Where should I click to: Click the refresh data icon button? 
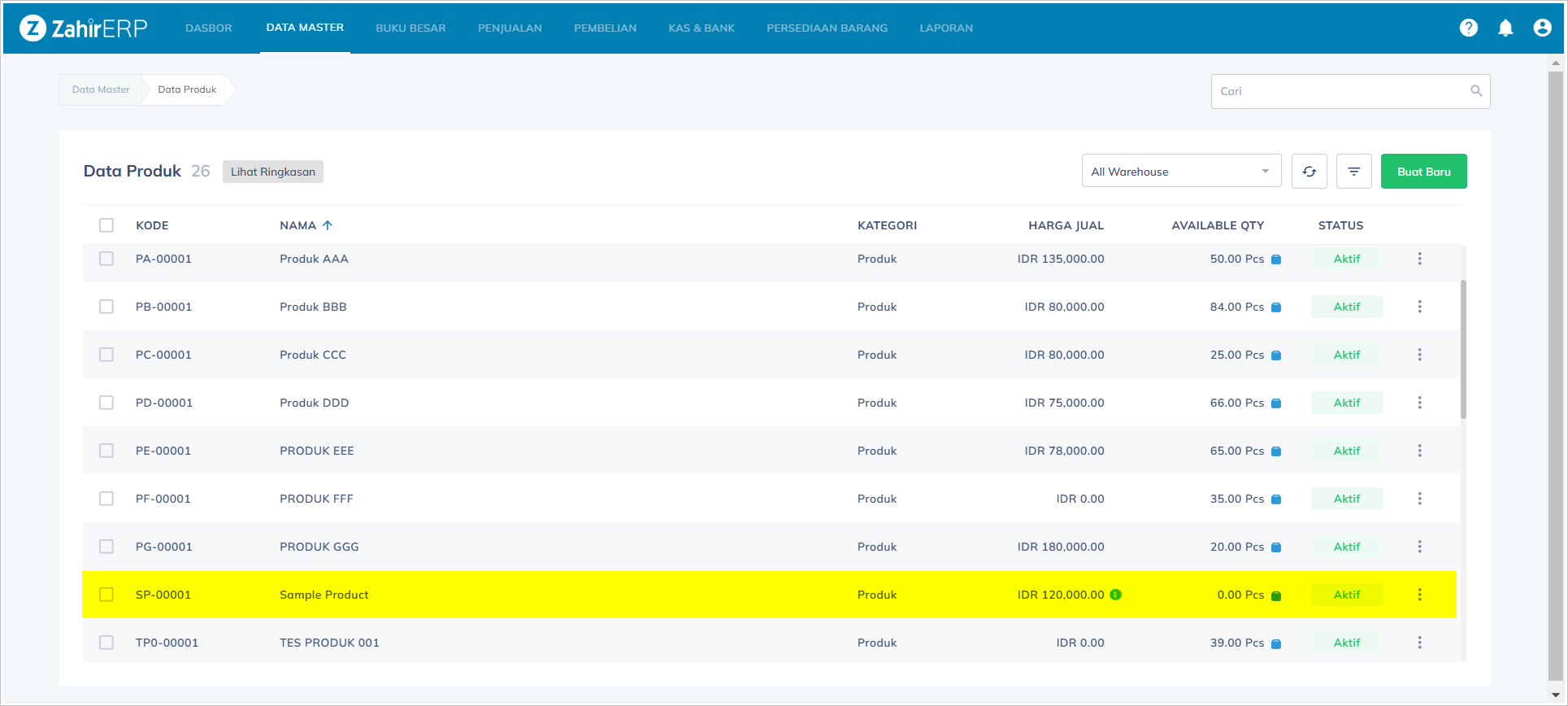point(1309,172)
